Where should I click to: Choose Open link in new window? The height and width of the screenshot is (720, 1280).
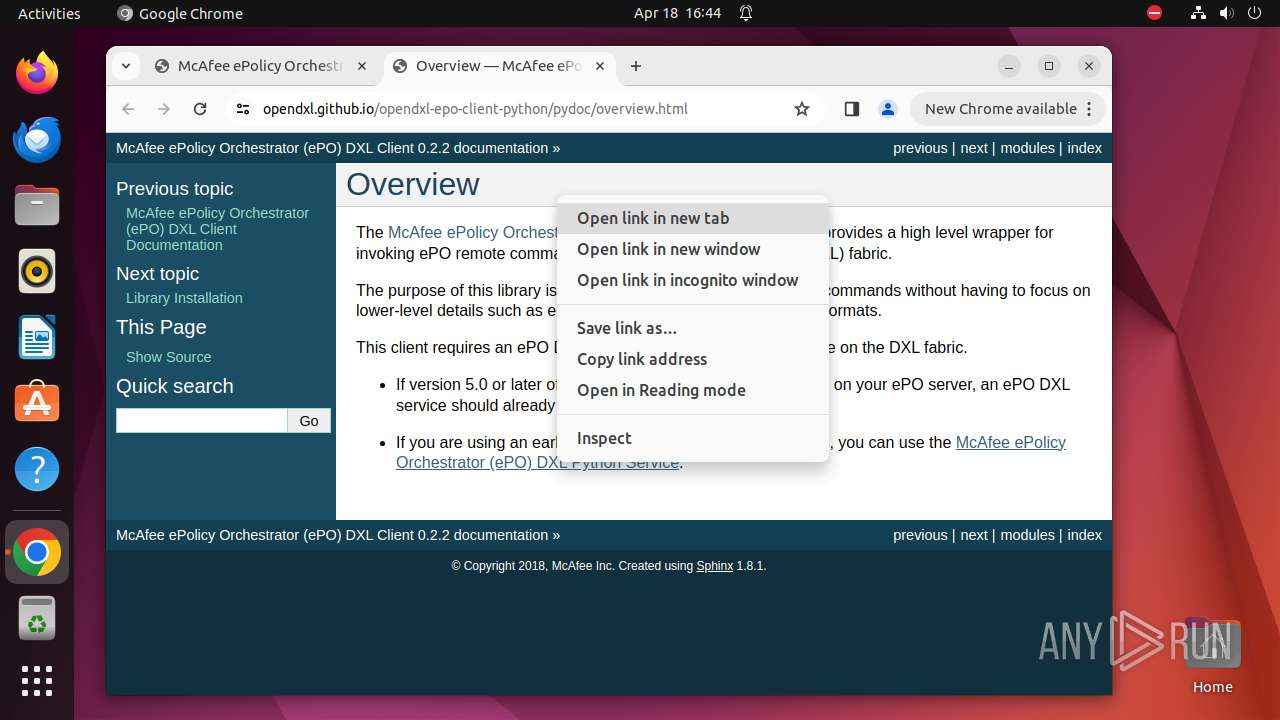pos(693,249)
